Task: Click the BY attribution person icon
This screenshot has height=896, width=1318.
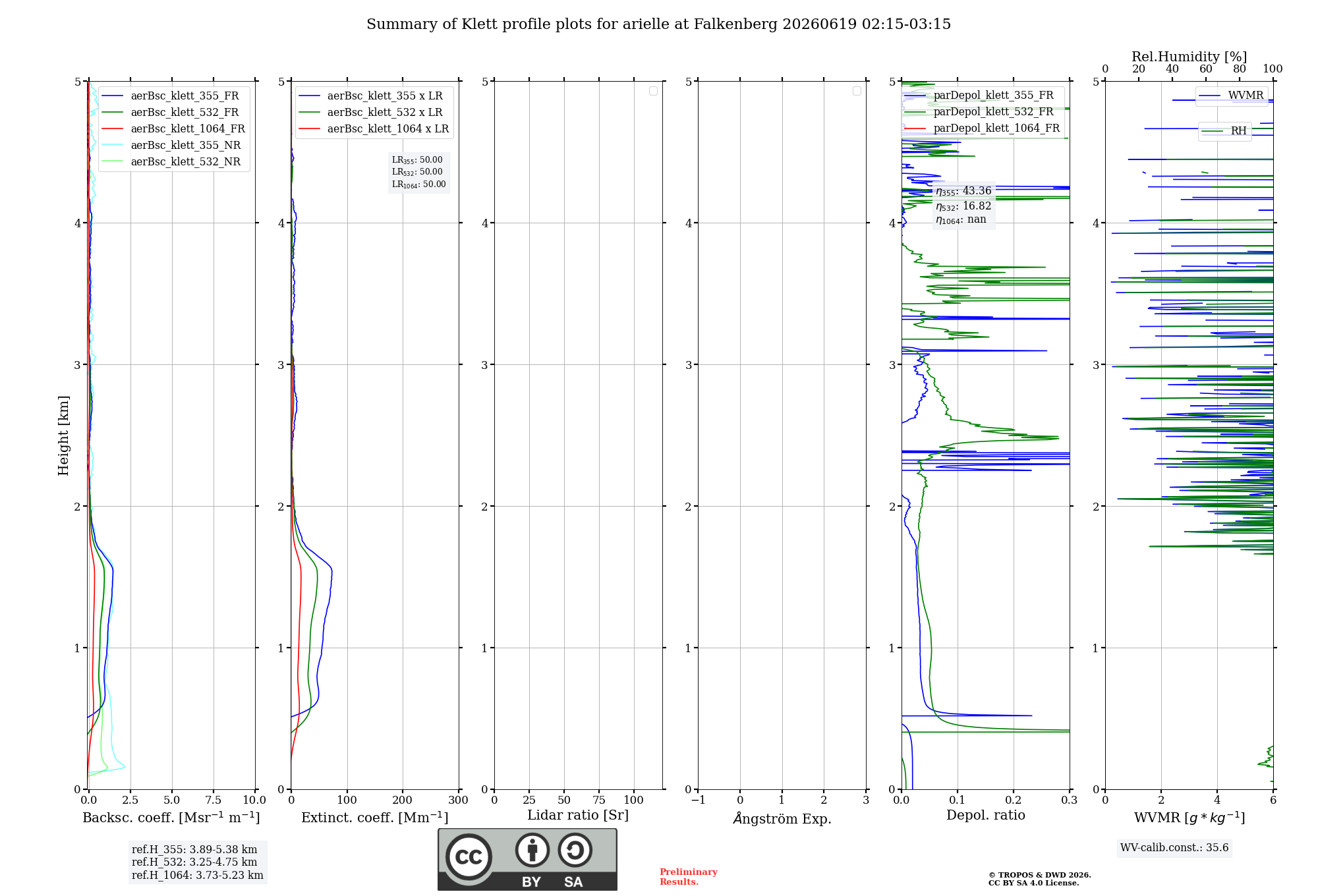Action: [x=532, y=850]
